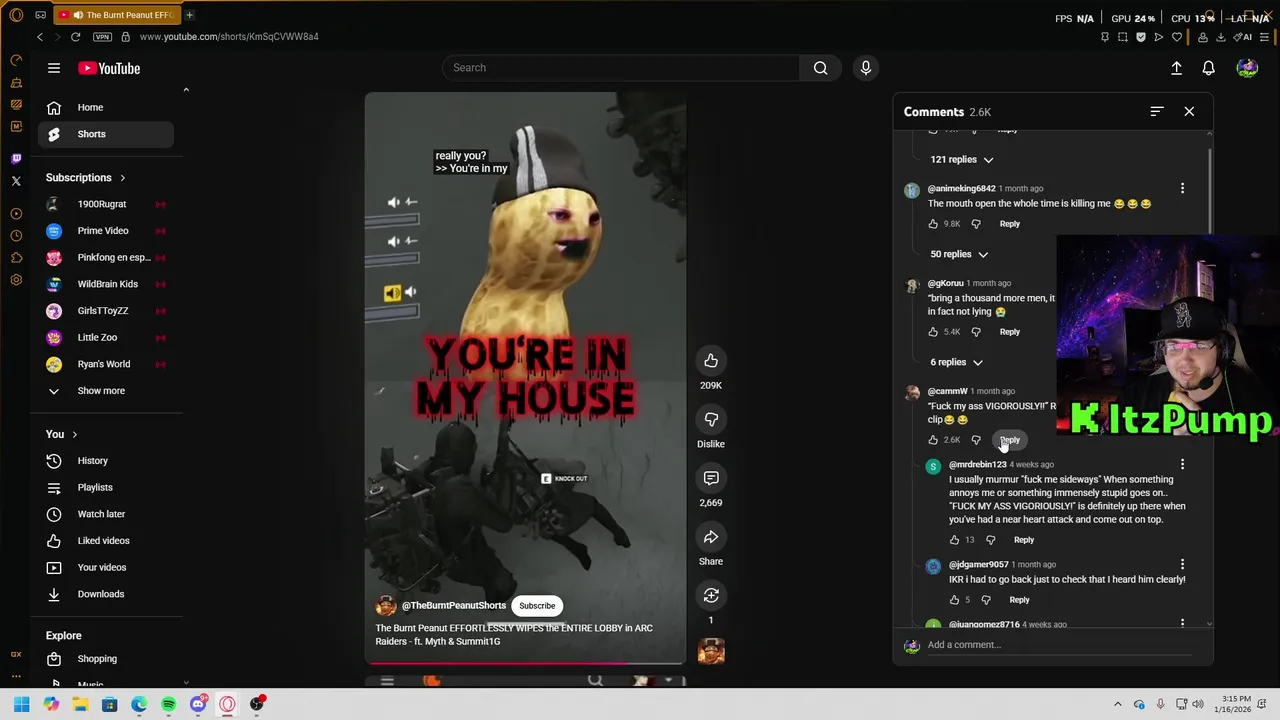This screenshot has width=1280, height=720.
Task: Select Shorts in sidebar
Action: click(x=106, y=134)
